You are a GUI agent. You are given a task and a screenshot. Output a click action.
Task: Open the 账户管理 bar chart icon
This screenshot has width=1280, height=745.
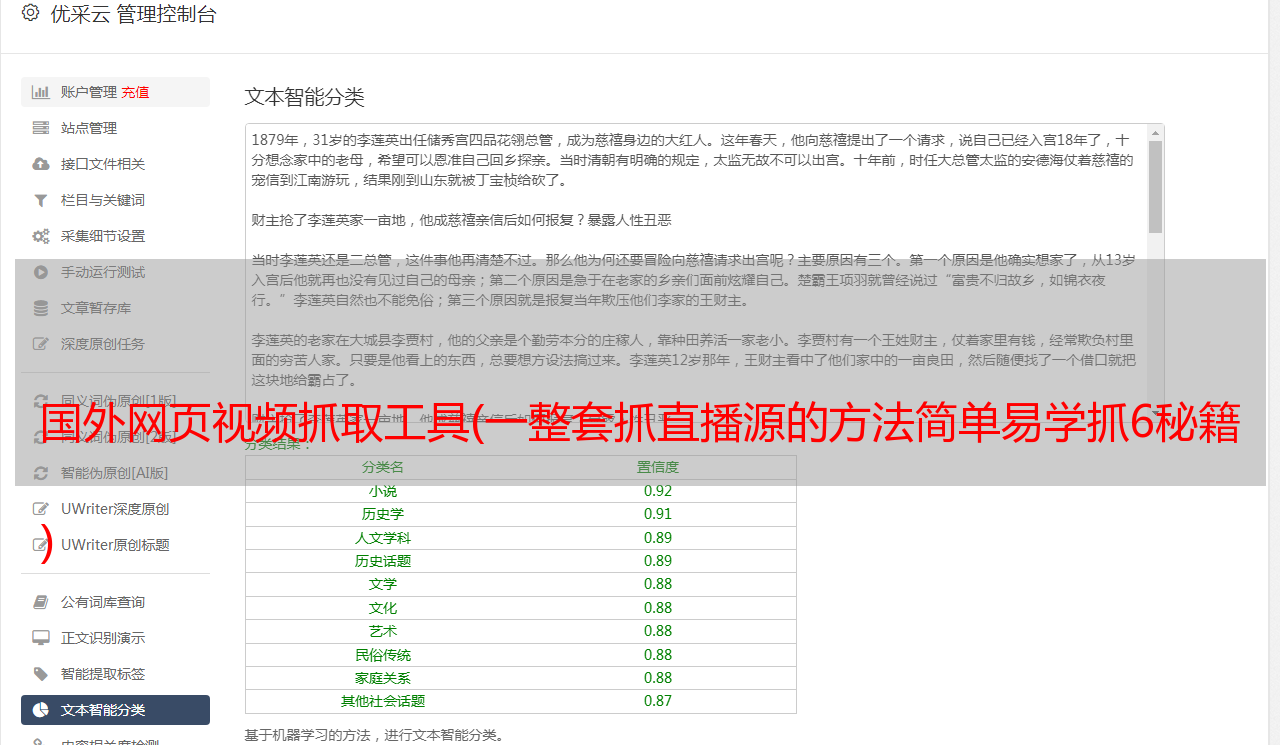41,92
